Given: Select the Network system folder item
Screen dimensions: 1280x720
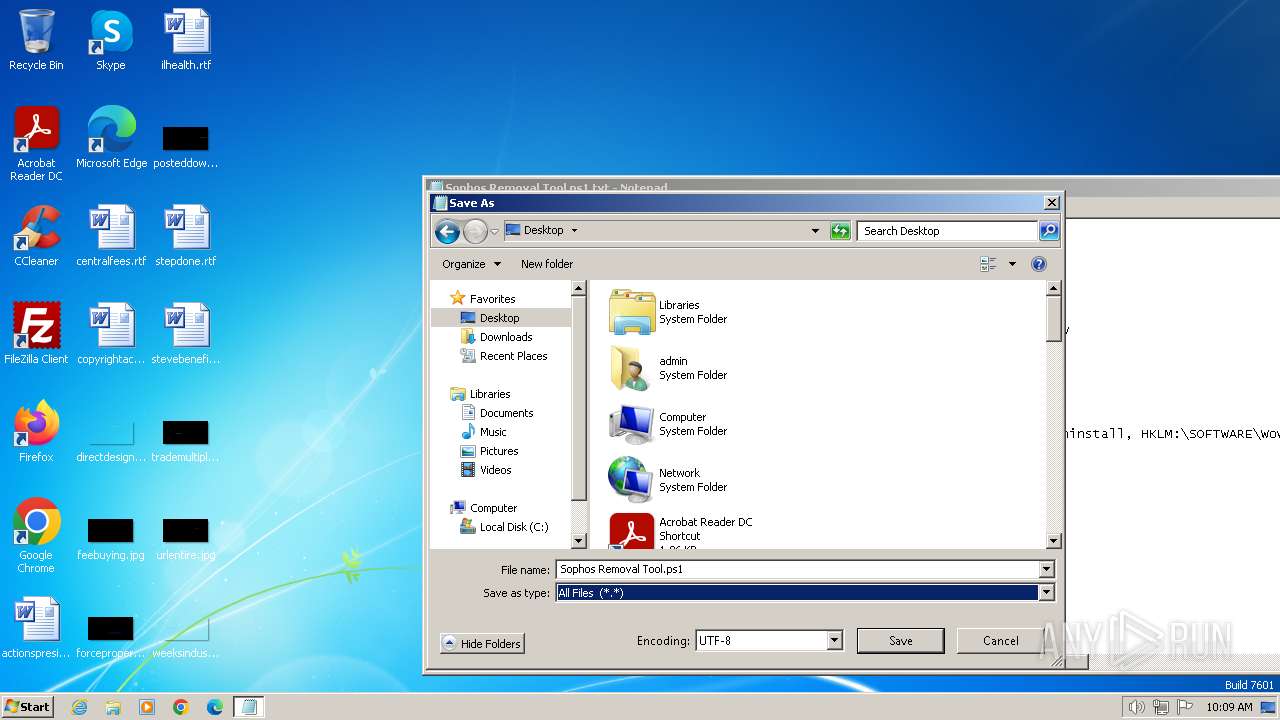Looking at the screenshot, I should pos(668,480).
